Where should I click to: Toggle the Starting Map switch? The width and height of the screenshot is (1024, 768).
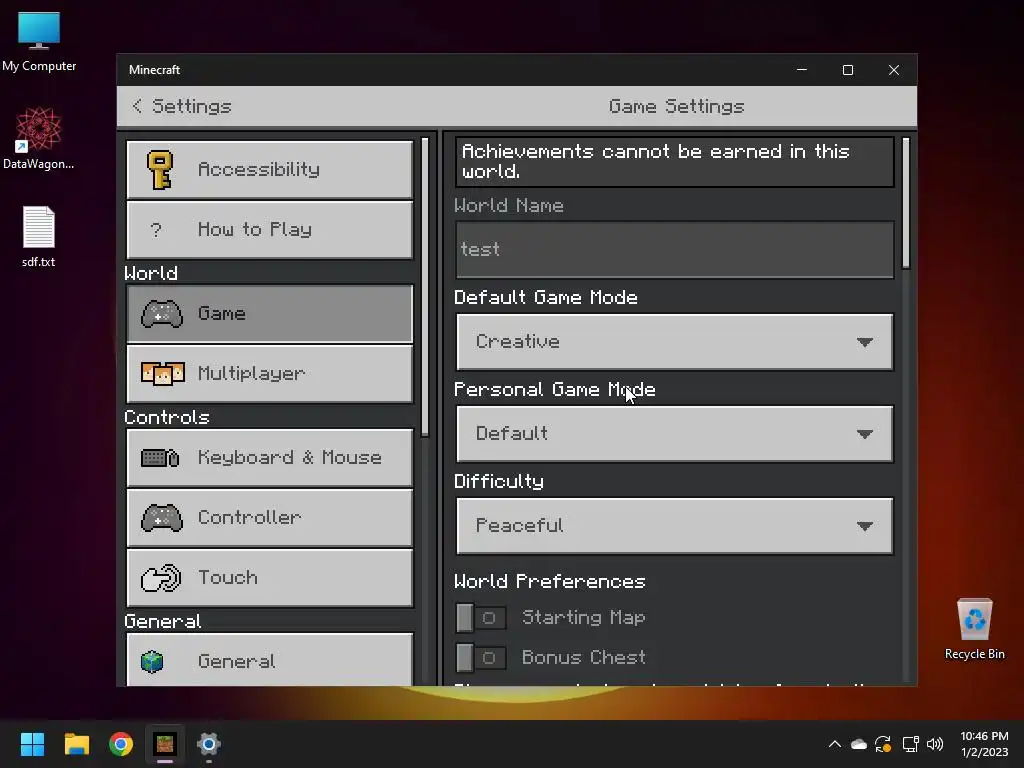[481, 618]
